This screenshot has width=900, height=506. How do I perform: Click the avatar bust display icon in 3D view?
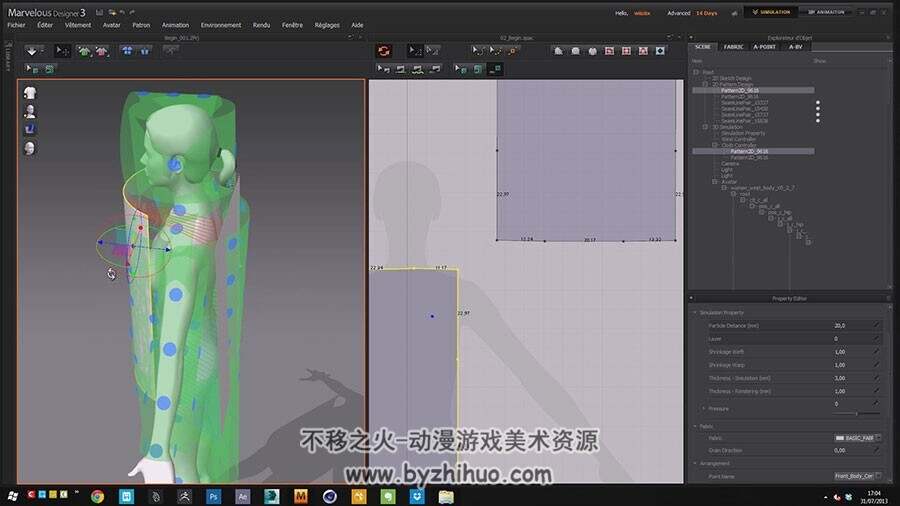pyautogui.click(x=30, y=111)
